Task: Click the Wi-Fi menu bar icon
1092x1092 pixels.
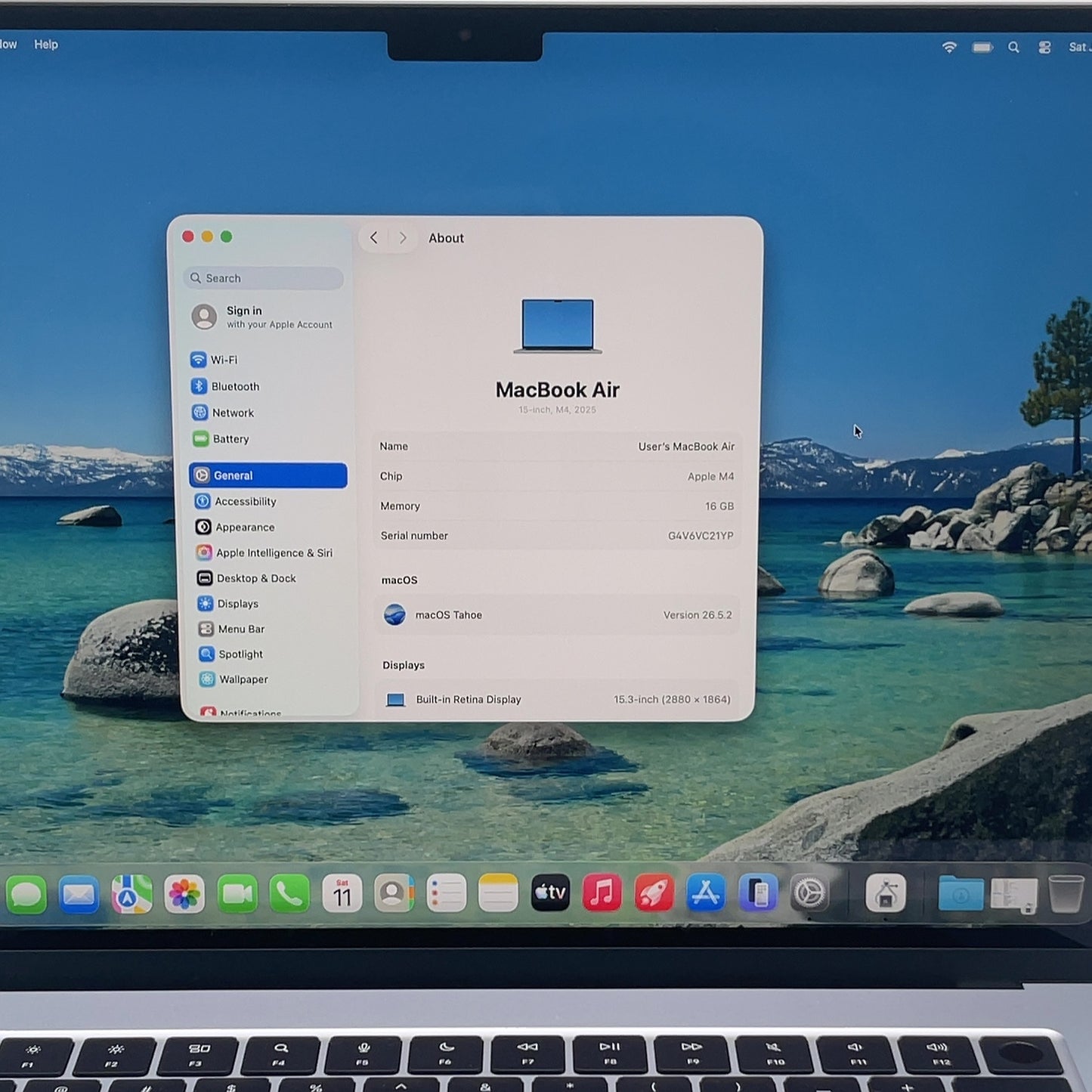Action: (949, 47)
